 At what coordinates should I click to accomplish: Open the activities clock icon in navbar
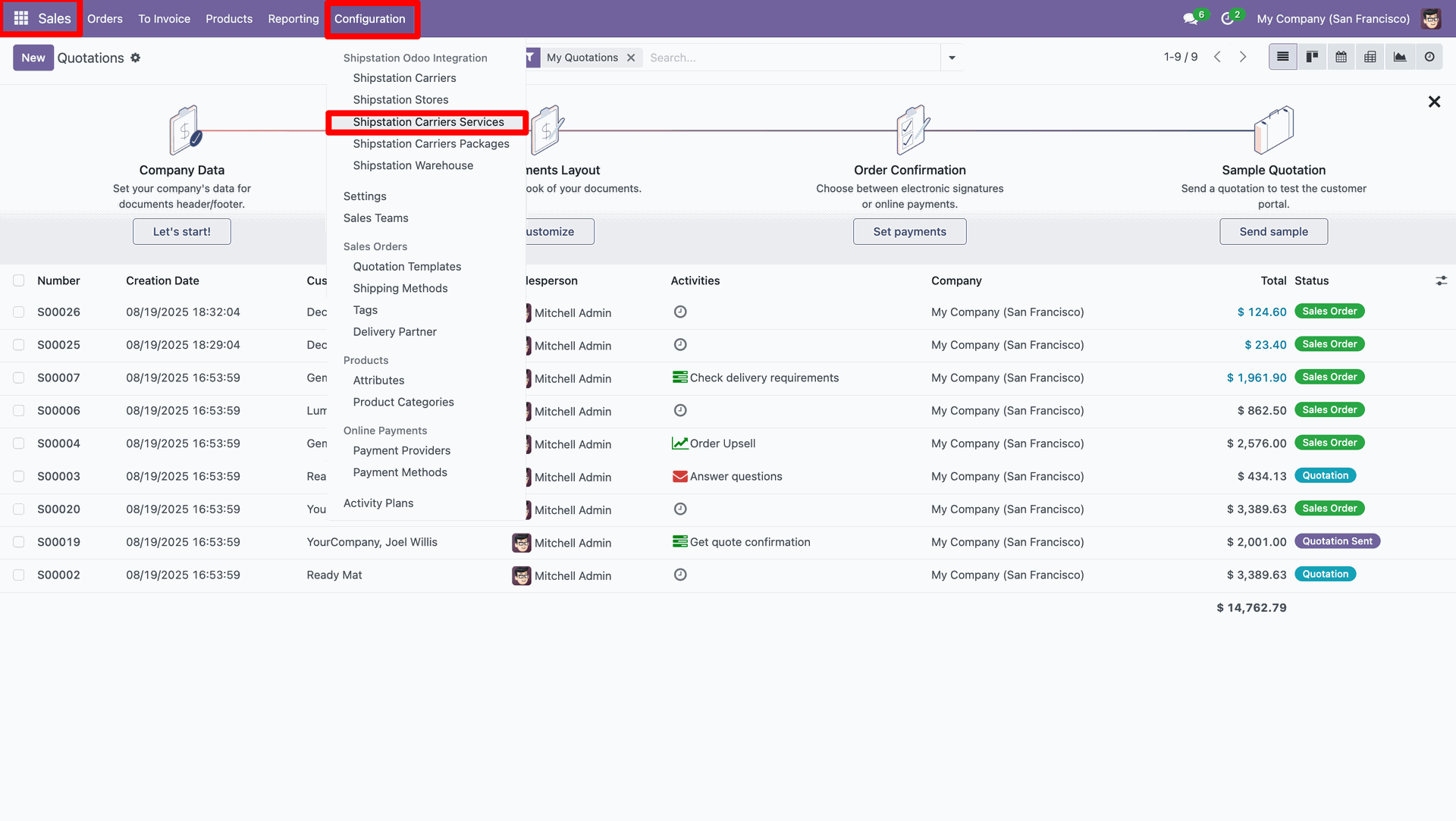[x=1228, y=18]
